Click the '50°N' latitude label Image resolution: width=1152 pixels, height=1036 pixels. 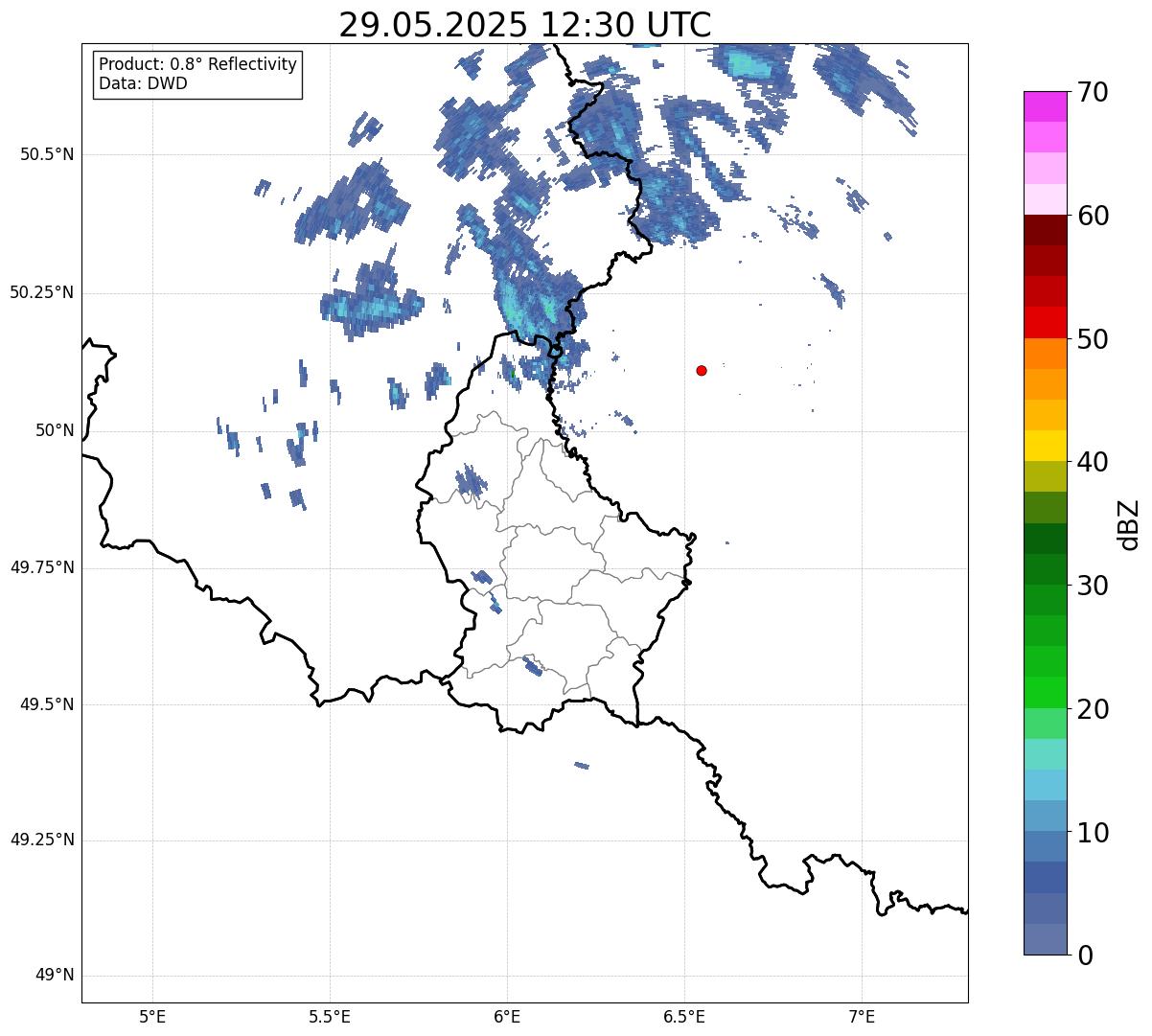click(x=55, y=430)
